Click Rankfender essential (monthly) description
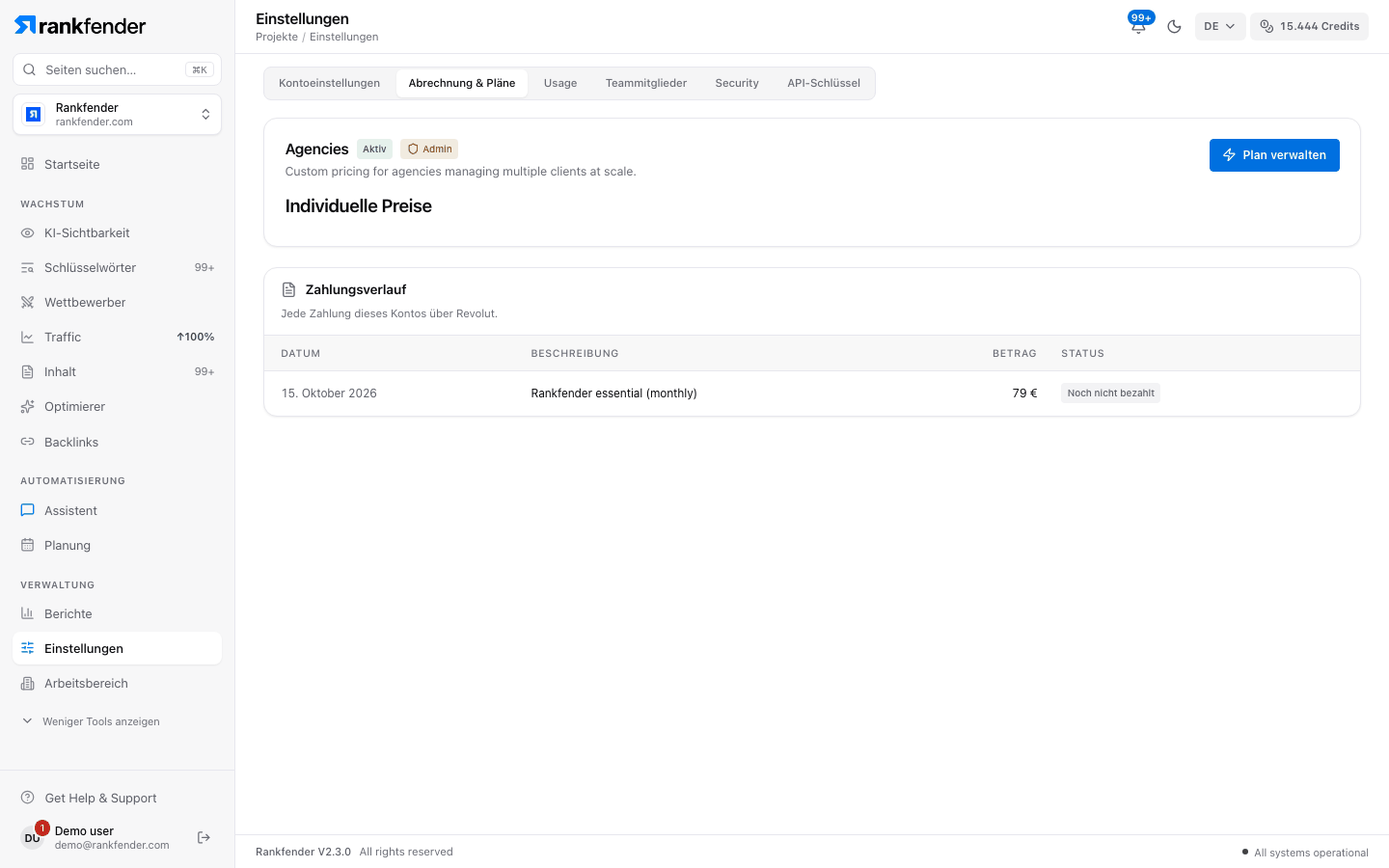1389x868 pixels. click(613, 393)
